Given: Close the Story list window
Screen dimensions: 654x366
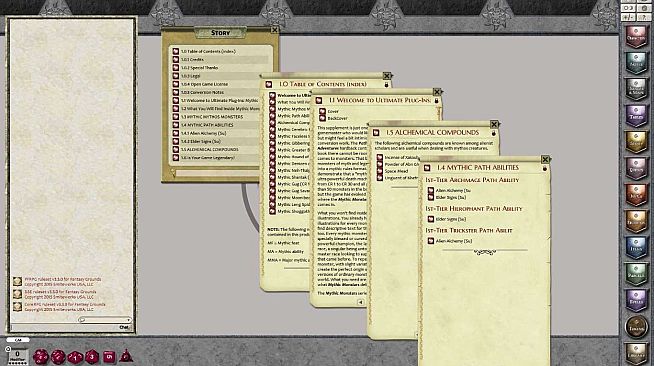Looking at the screenshot, I should pos(274,30).
